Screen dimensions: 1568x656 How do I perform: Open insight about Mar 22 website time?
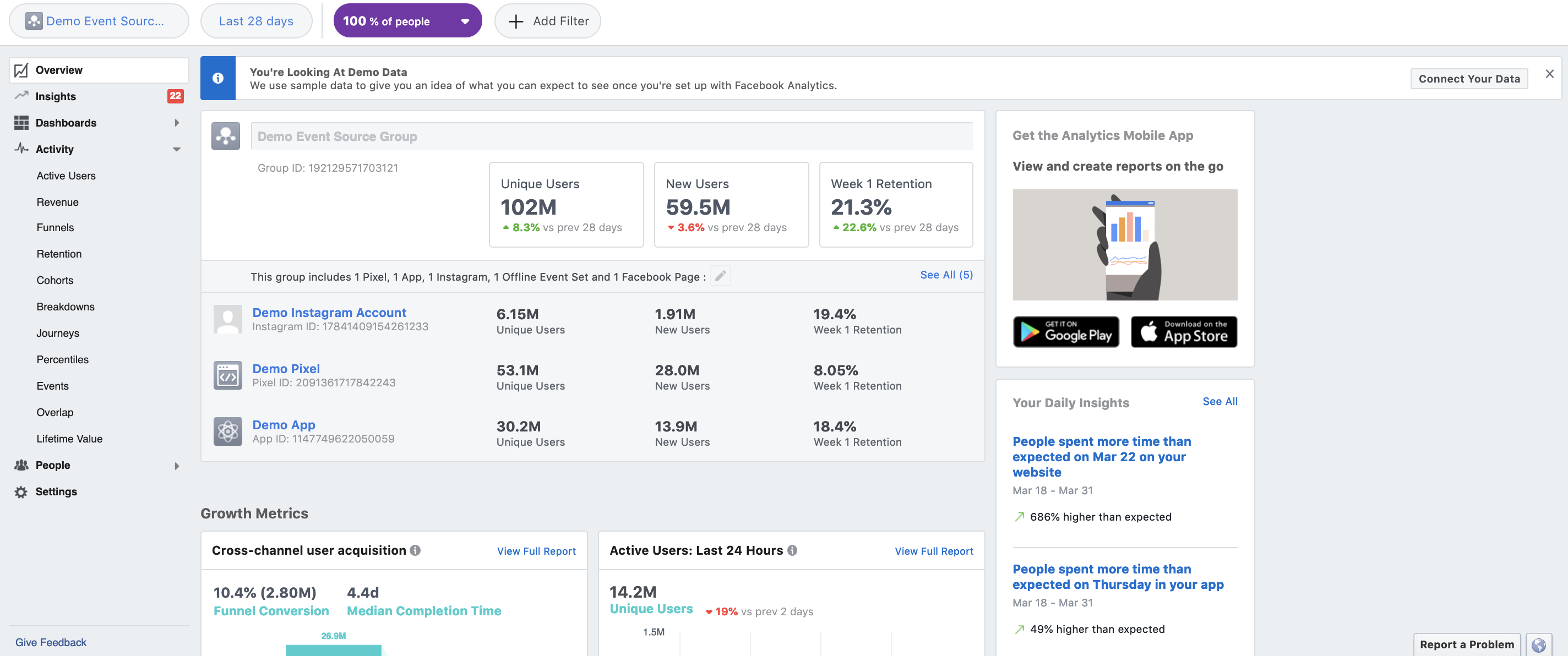1101,457
